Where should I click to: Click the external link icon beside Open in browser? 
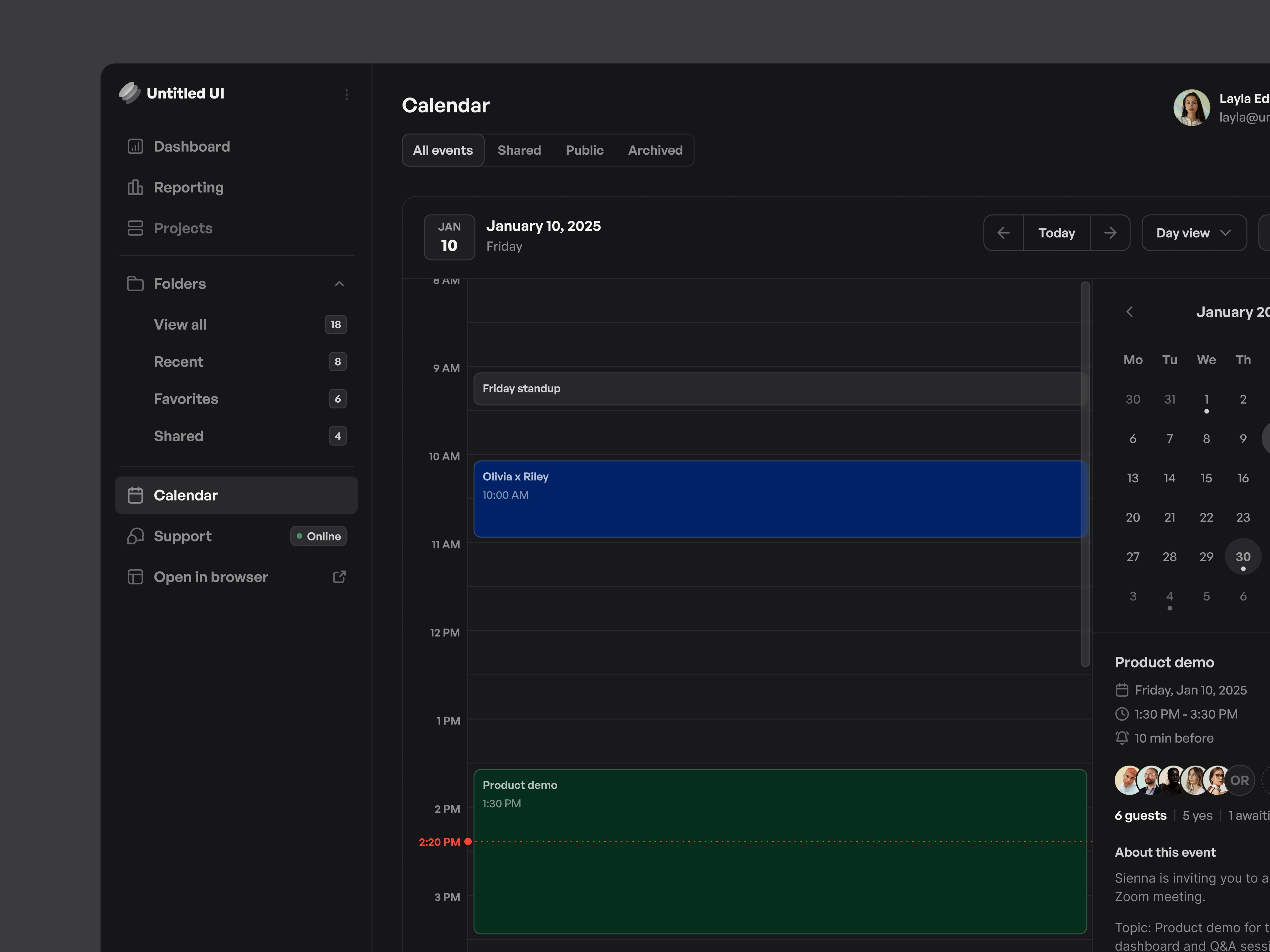[x=339, y=577]
